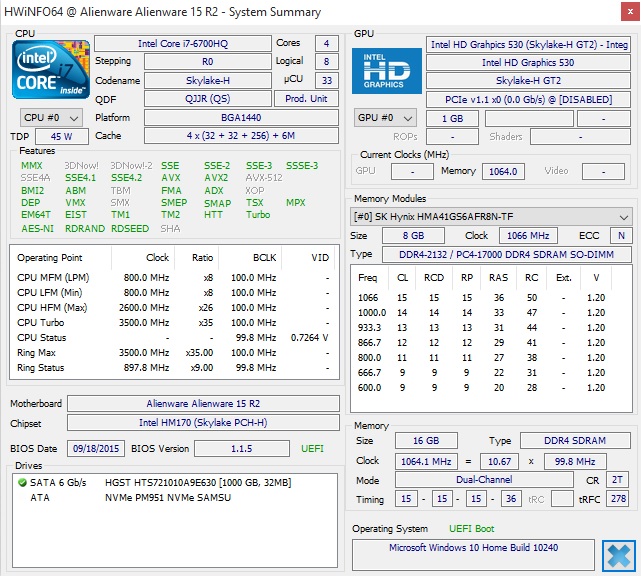This screenshot has width=641, height=576.
Task: Click the Prod. Unit field
Action: pyautogui.click(x=306, y=99)
